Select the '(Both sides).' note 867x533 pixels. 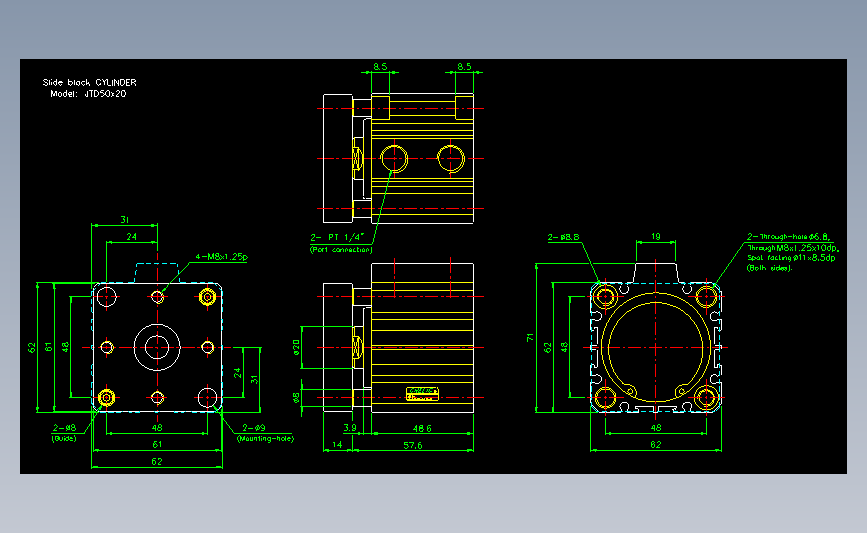(x=769, y=268)
